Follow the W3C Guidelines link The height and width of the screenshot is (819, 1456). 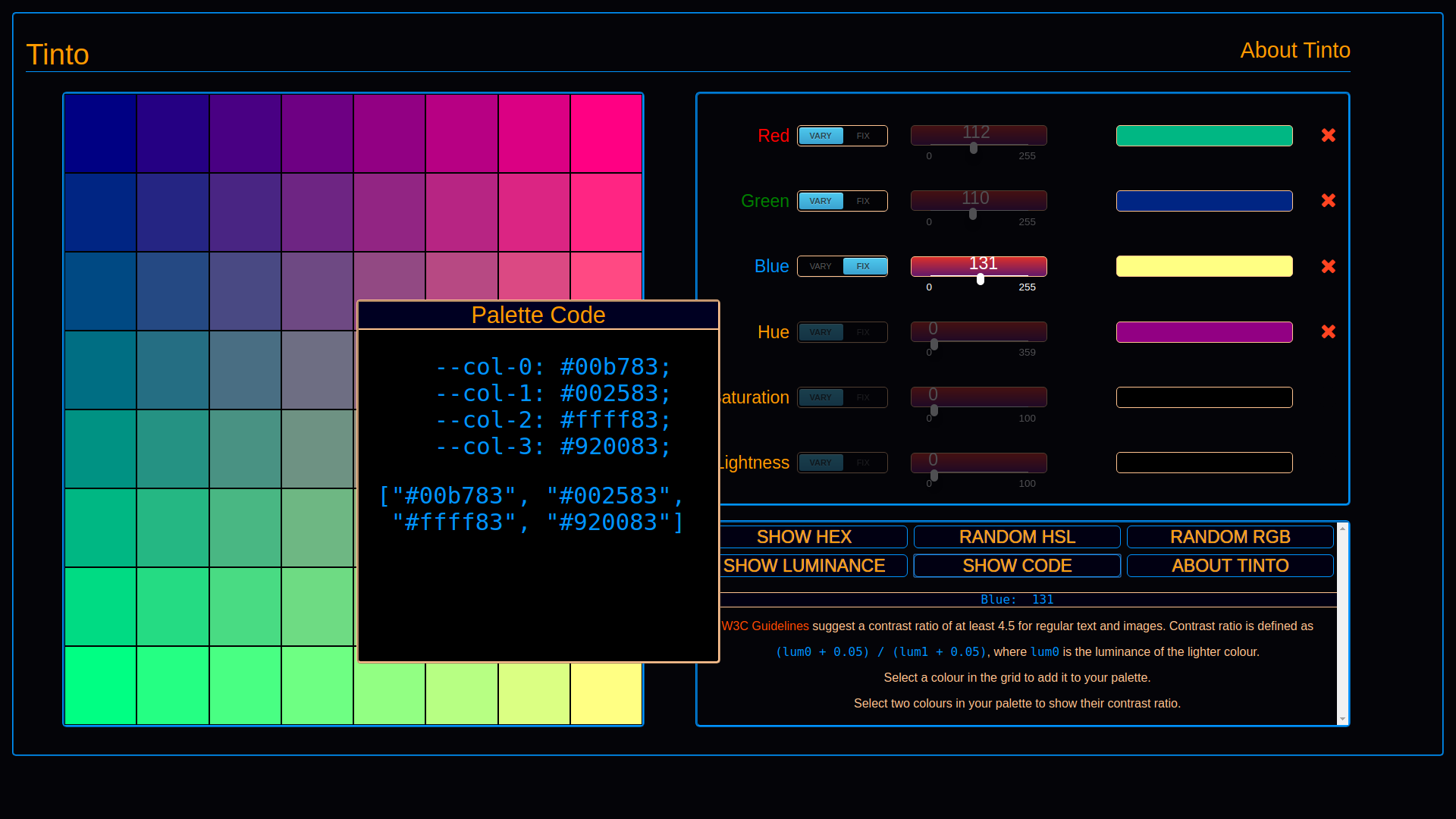pos(764,626)
